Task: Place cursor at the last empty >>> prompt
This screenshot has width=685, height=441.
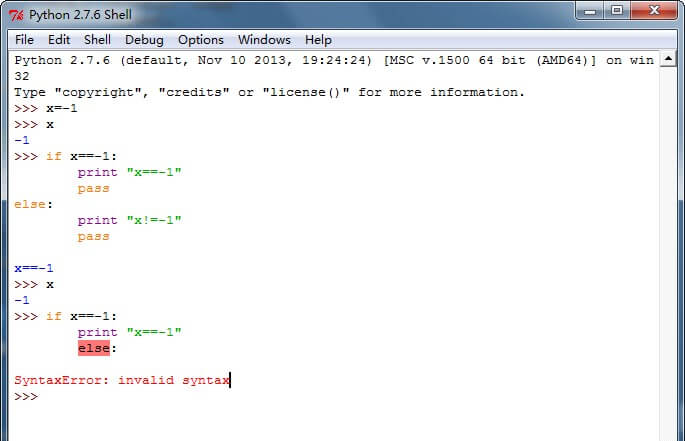Action: pyautogui.click(x=26, y=396)
